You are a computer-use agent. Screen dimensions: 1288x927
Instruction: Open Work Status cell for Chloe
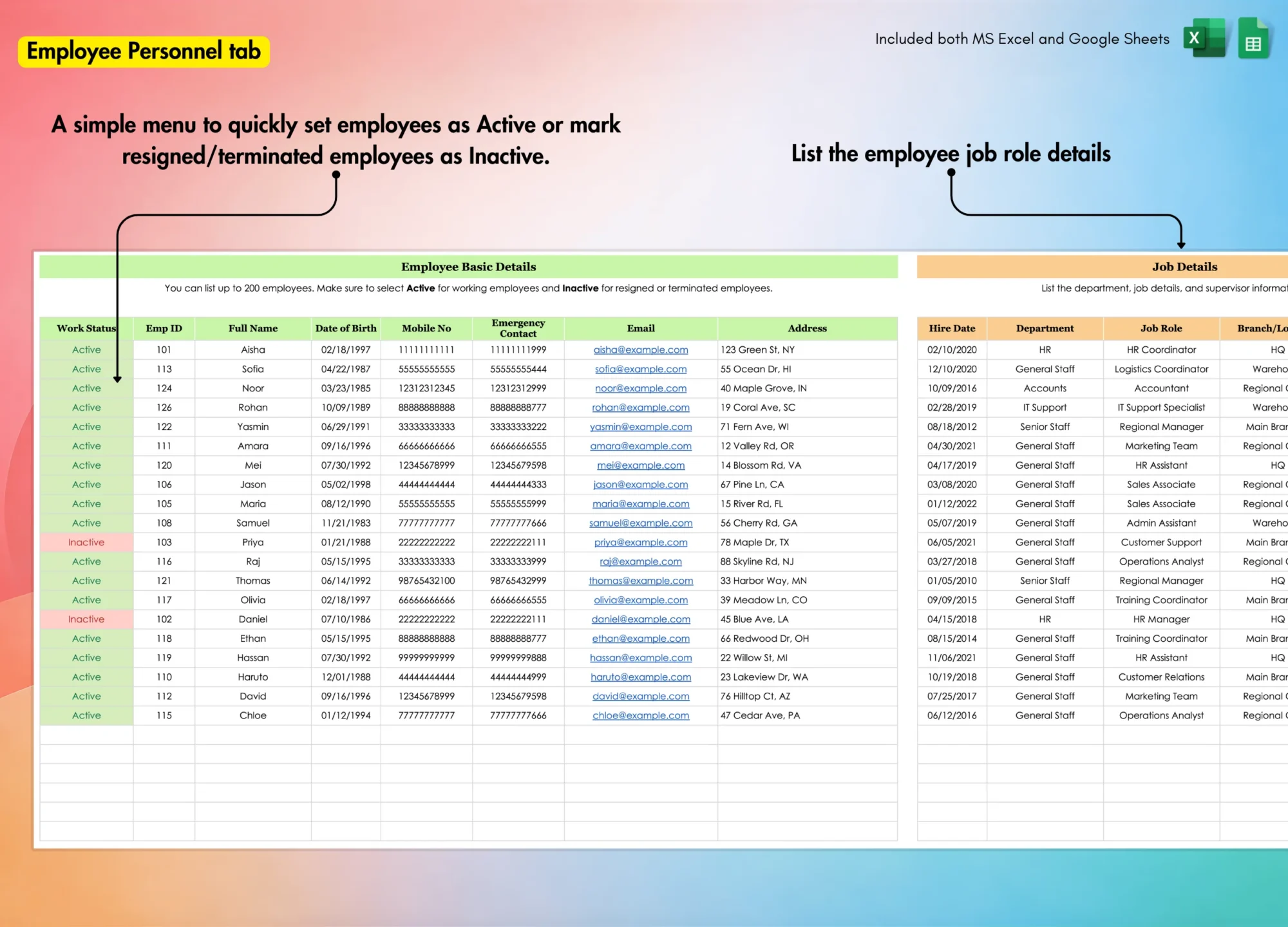tap(86, 715)
